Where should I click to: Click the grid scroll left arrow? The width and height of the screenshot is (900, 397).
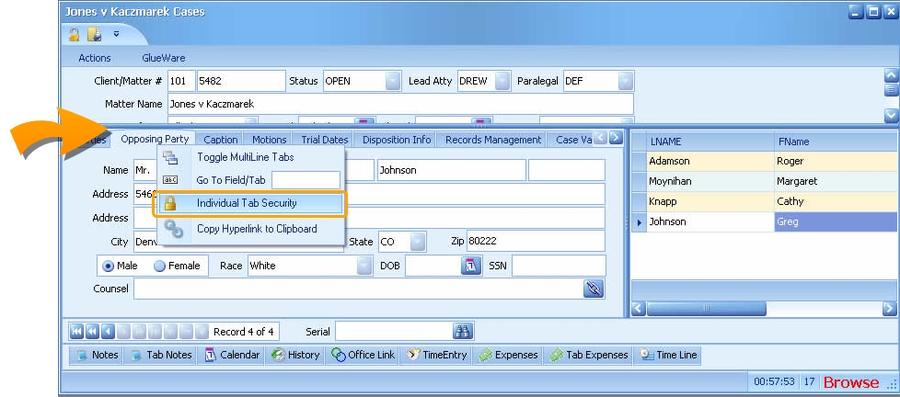point(639,309)
